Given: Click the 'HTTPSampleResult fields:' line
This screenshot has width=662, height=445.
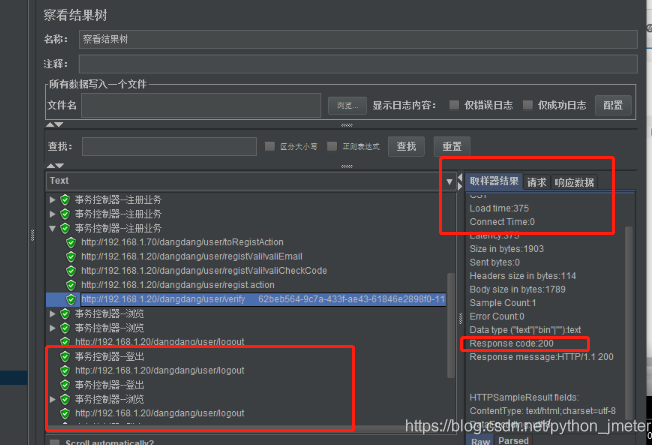Looking at the screenshot, I should 524,398.
